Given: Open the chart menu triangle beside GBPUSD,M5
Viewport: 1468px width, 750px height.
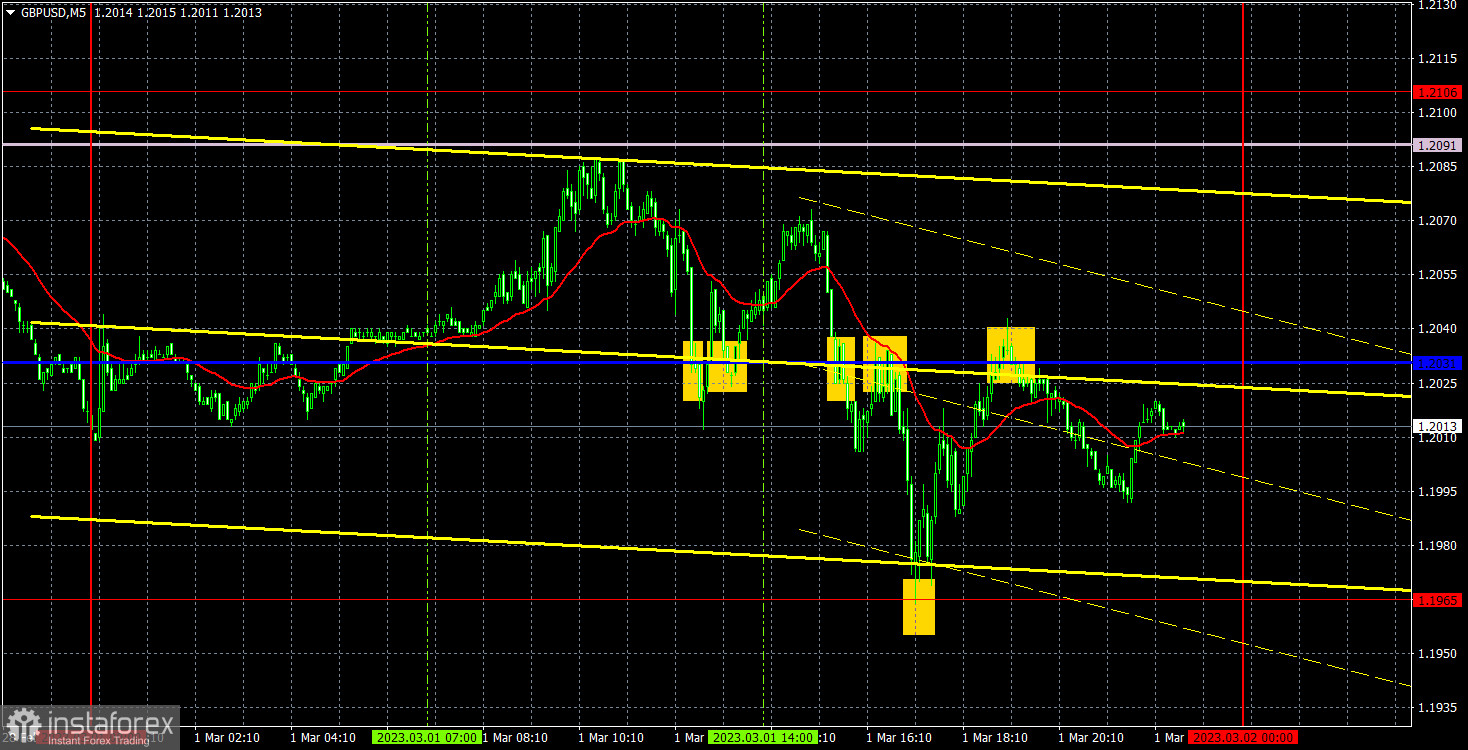Looking at the screenshot, I should point(10,11).
